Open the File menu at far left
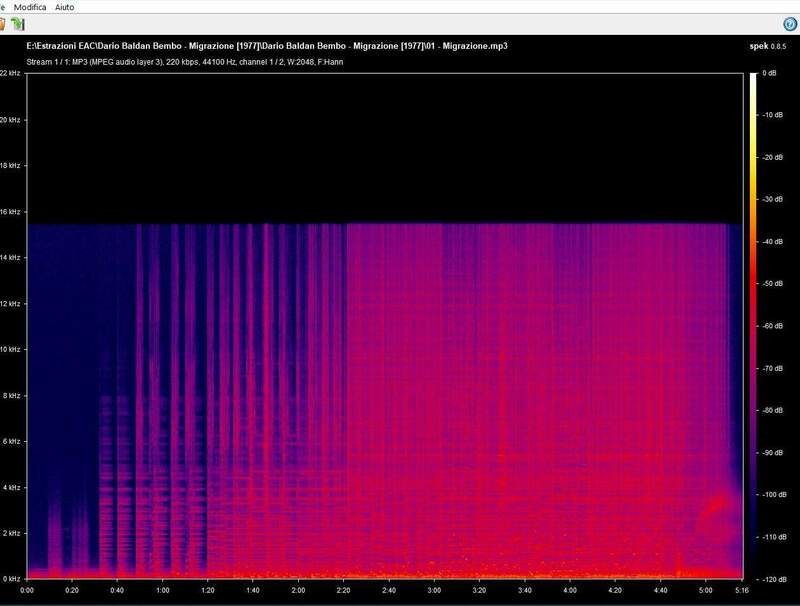 [x=3, y=7]
